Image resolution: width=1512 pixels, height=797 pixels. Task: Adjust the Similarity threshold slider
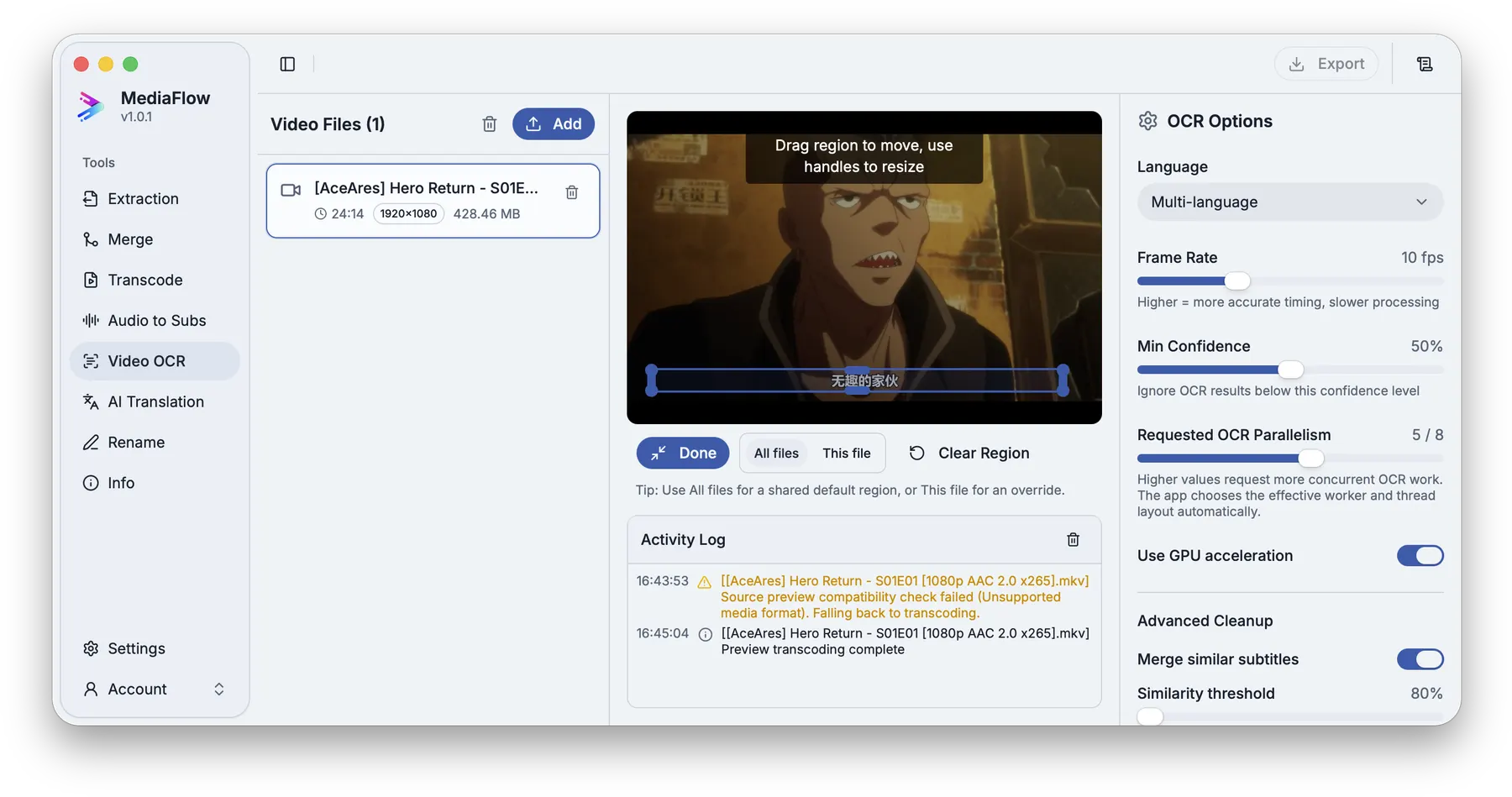pos(1290,716)
